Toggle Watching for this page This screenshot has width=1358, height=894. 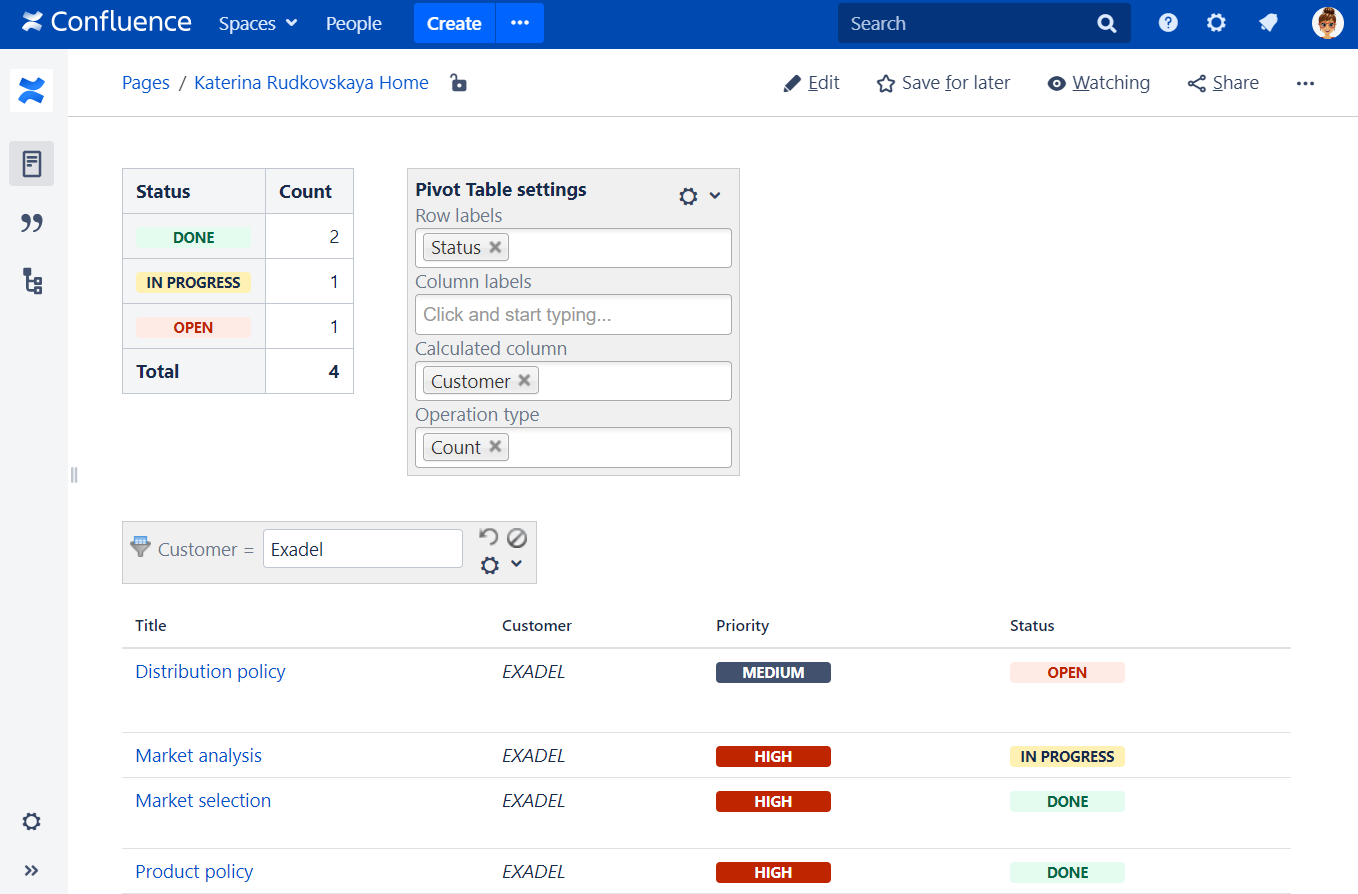(x=1098, y=83)
